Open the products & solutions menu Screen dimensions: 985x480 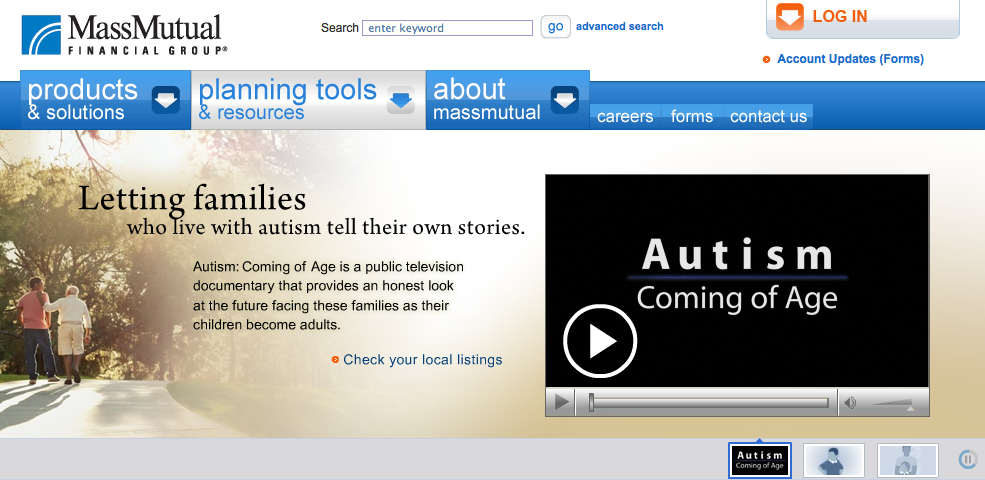coord(106,100)
